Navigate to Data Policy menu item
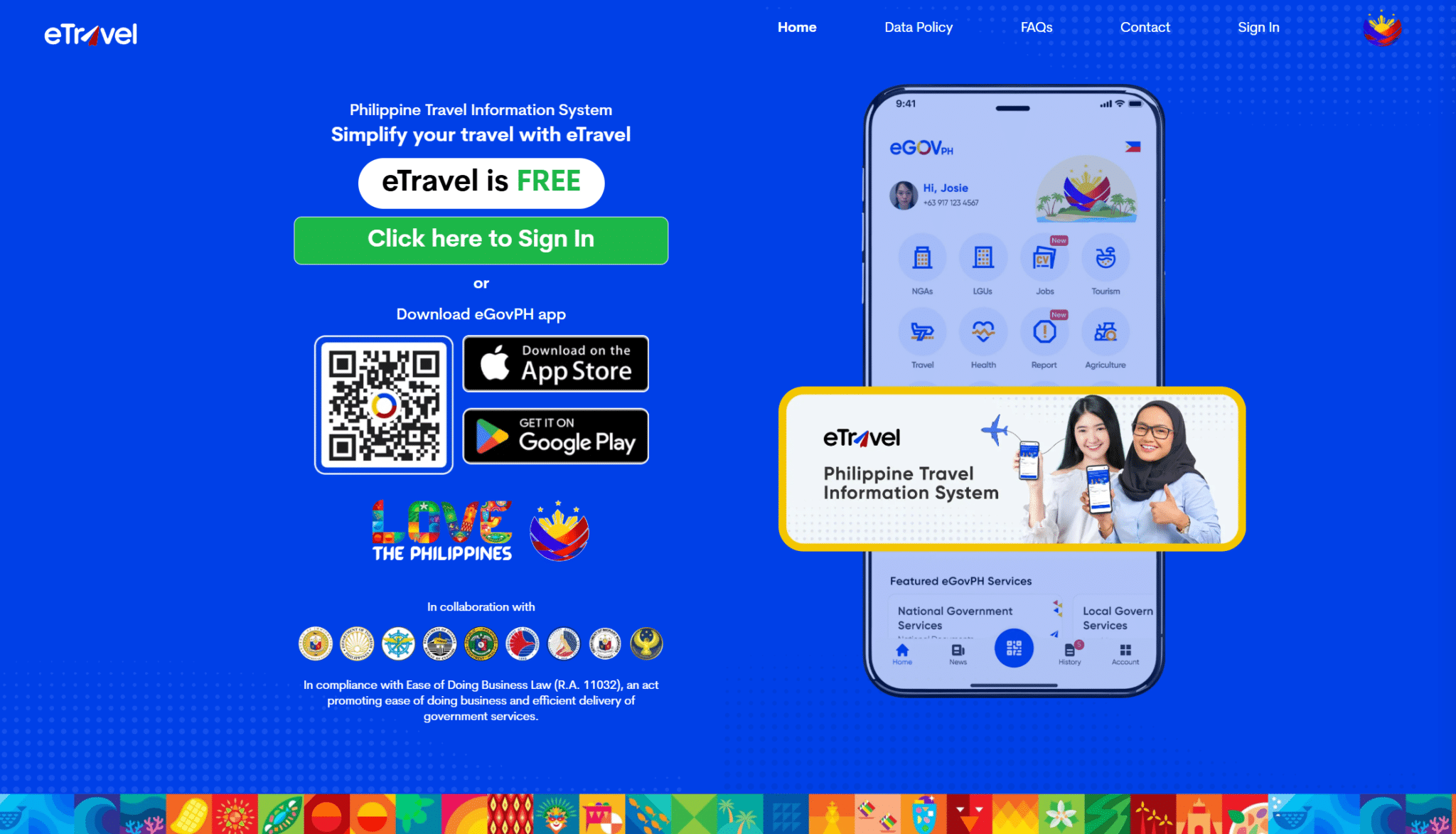This screenshot has width=1456, height=834. pyautogui.click(x=917, y=28)
